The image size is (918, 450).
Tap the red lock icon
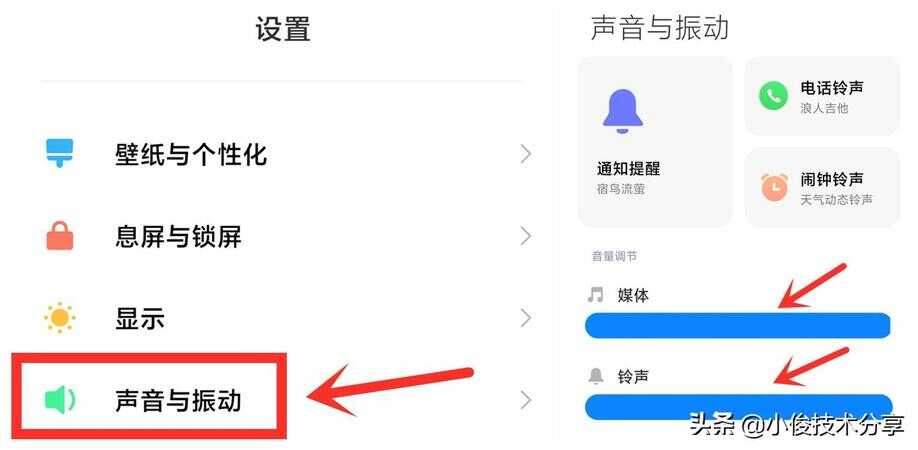click(60, 236)
